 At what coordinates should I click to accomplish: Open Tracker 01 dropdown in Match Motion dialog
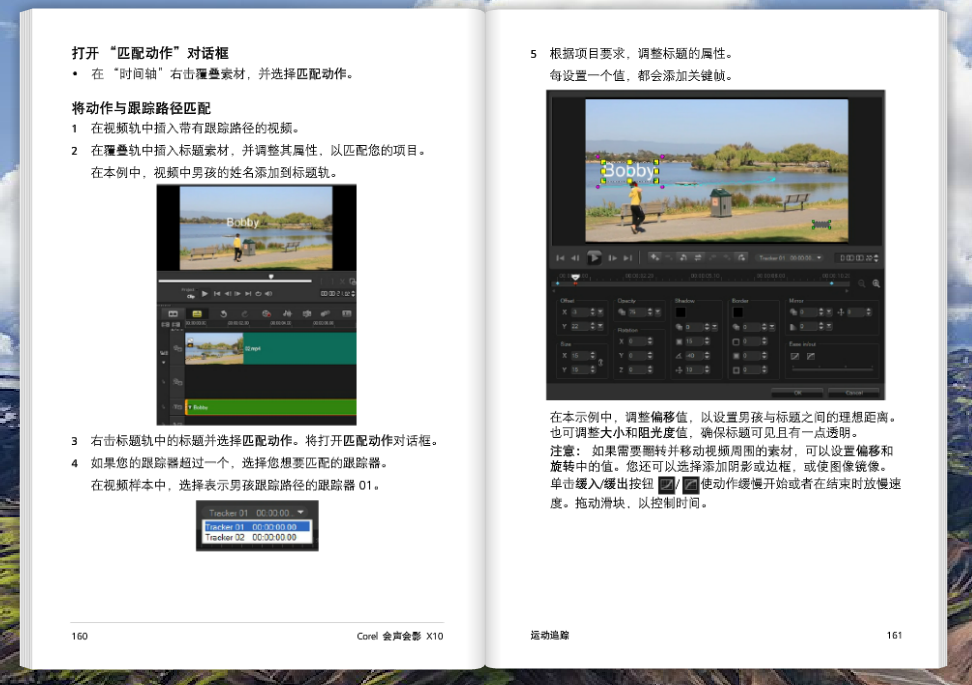tap(790, 258)
